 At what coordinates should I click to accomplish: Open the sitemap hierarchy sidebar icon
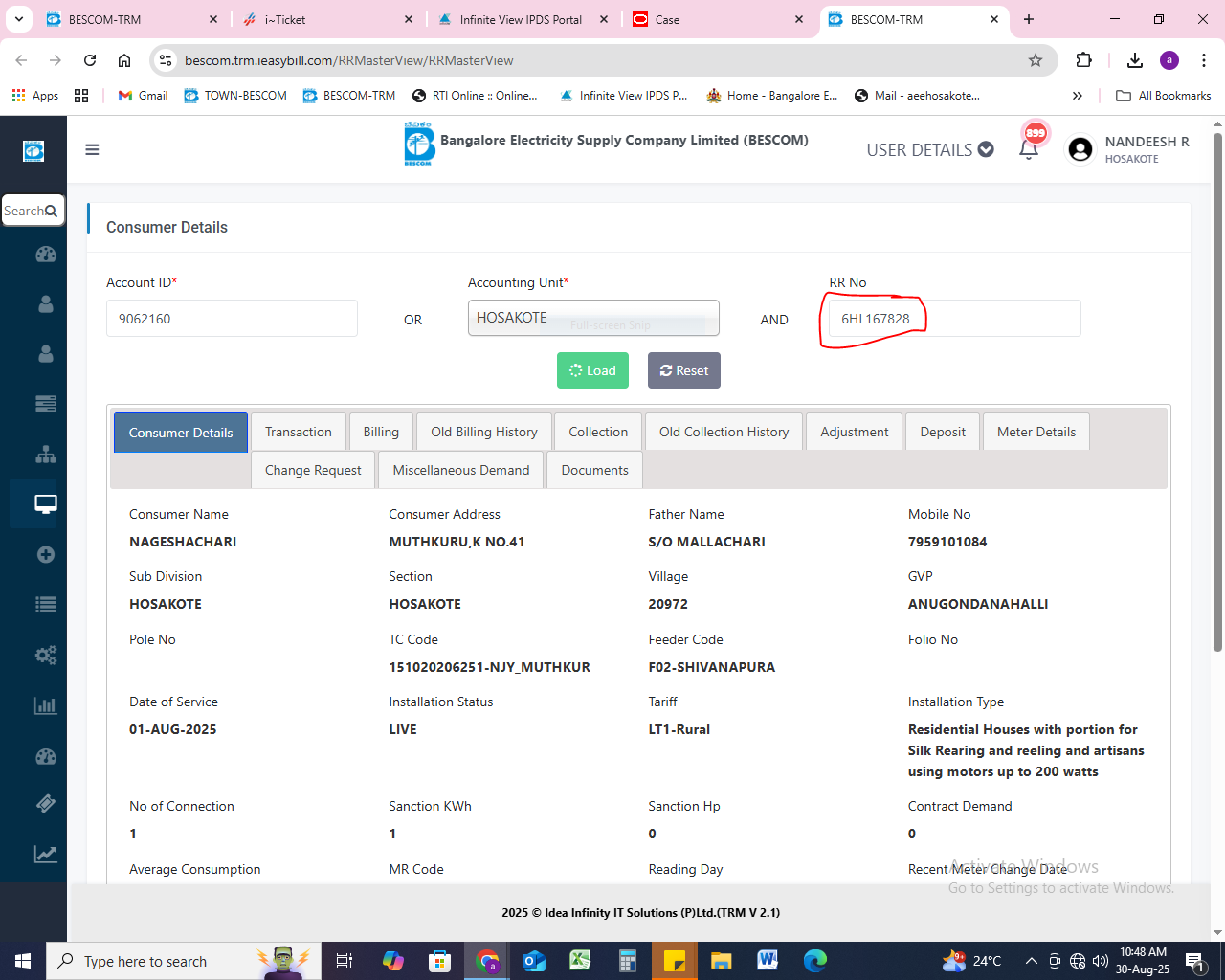click(45, 454)
